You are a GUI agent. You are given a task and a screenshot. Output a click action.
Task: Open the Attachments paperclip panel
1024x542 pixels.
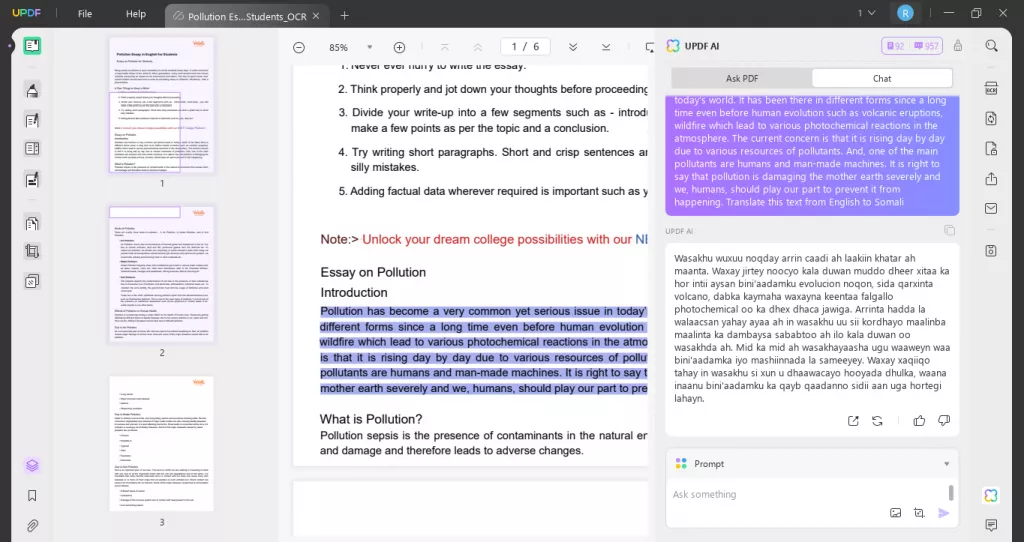coord(32,525)
